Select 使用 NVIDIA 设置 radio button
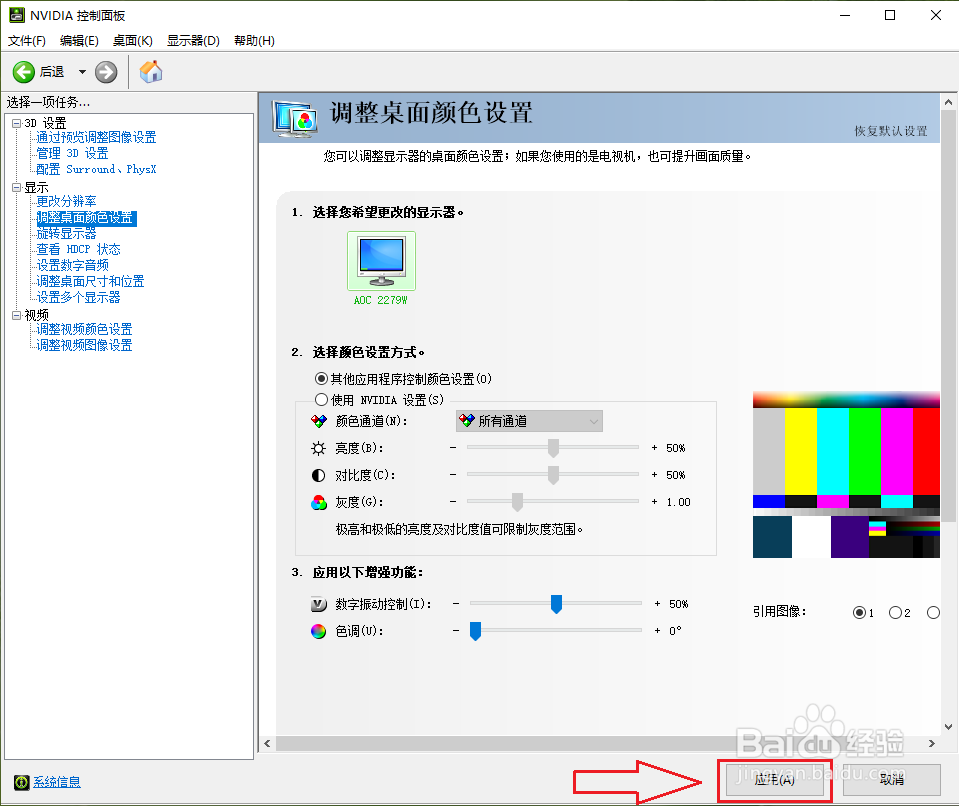This screenshot has height=806, width=959. click(x=319, y=398)
